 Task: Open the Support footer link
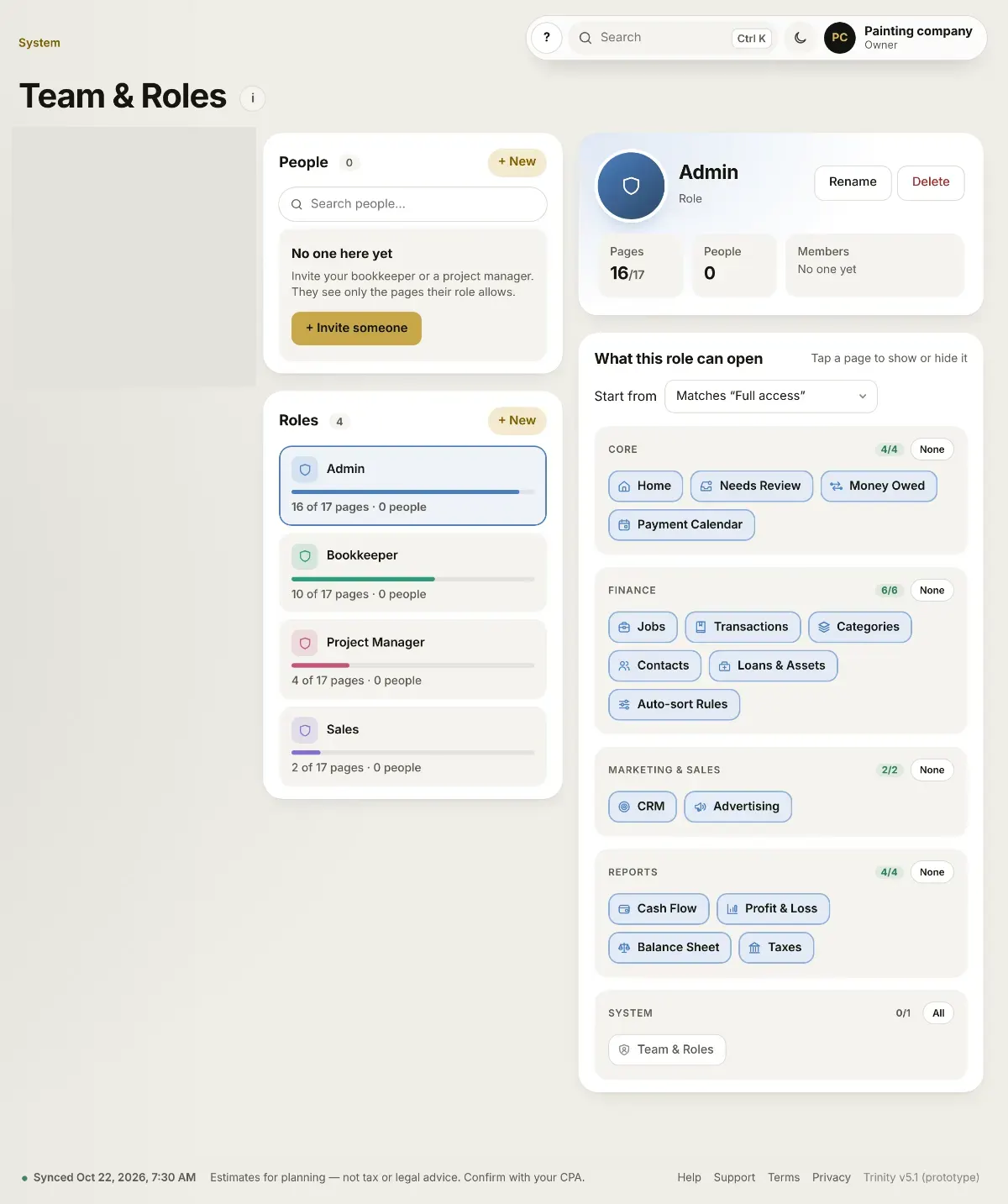click(x=734, y=1177)
